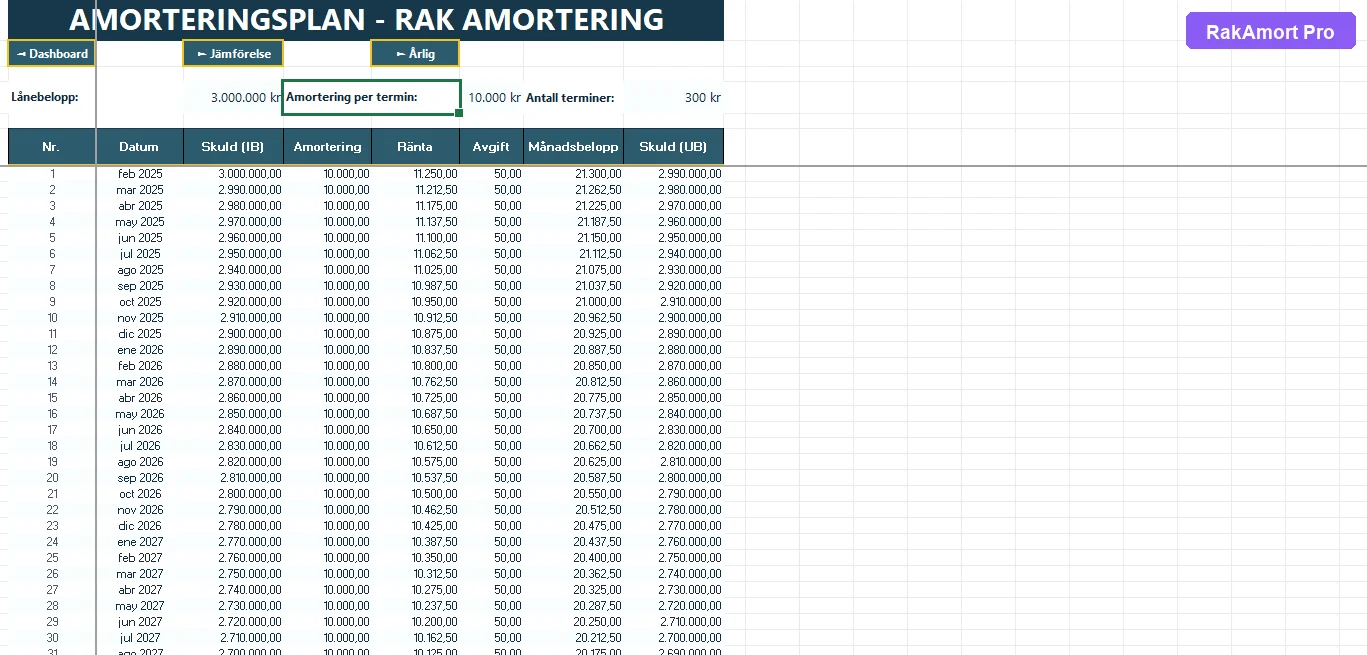Select the date cell jun 2027
Image resolution: width=1367 pixels, height=655 pixels.
pos(140,622)
